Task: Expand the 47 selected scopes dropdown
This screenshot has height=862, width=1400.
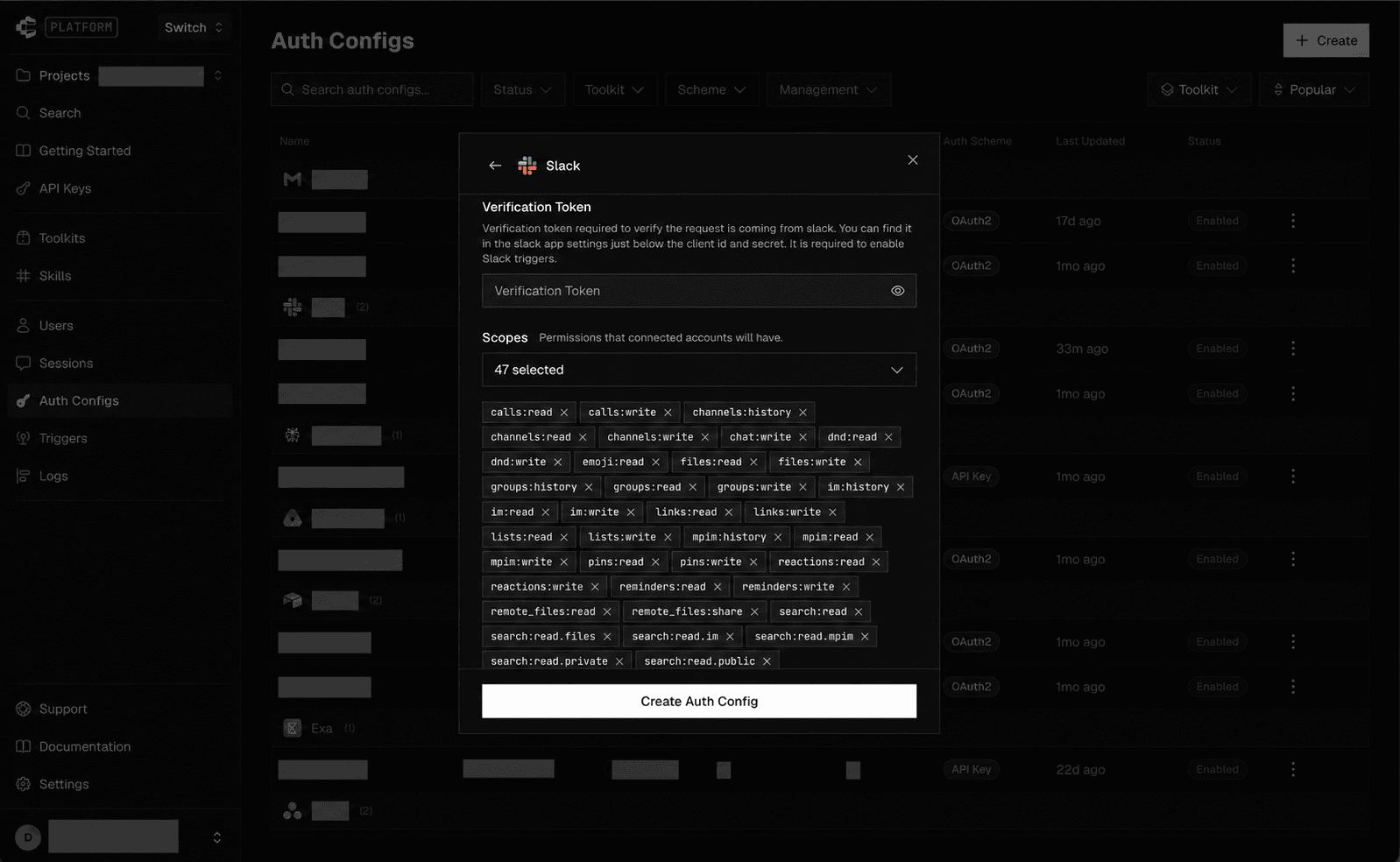Action: 699,370
